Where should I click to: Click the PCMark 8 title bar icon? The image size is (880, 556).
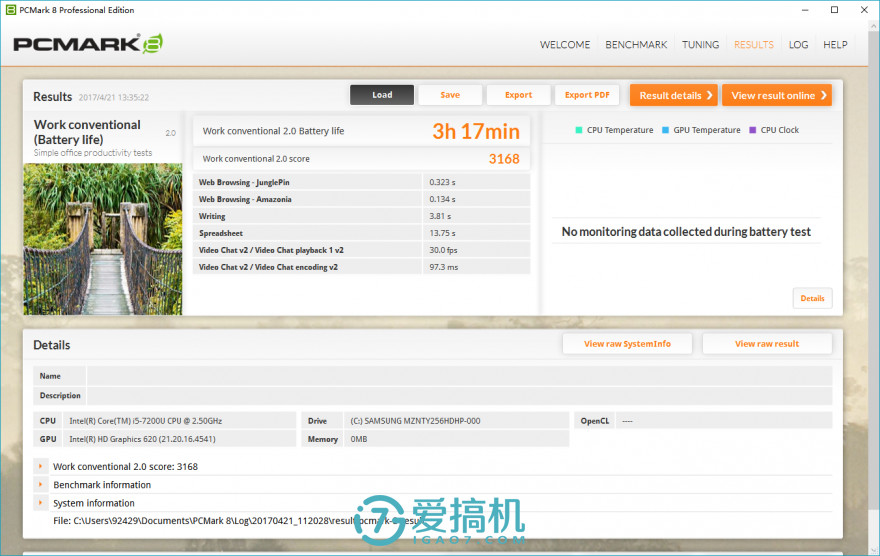[11, 10]
